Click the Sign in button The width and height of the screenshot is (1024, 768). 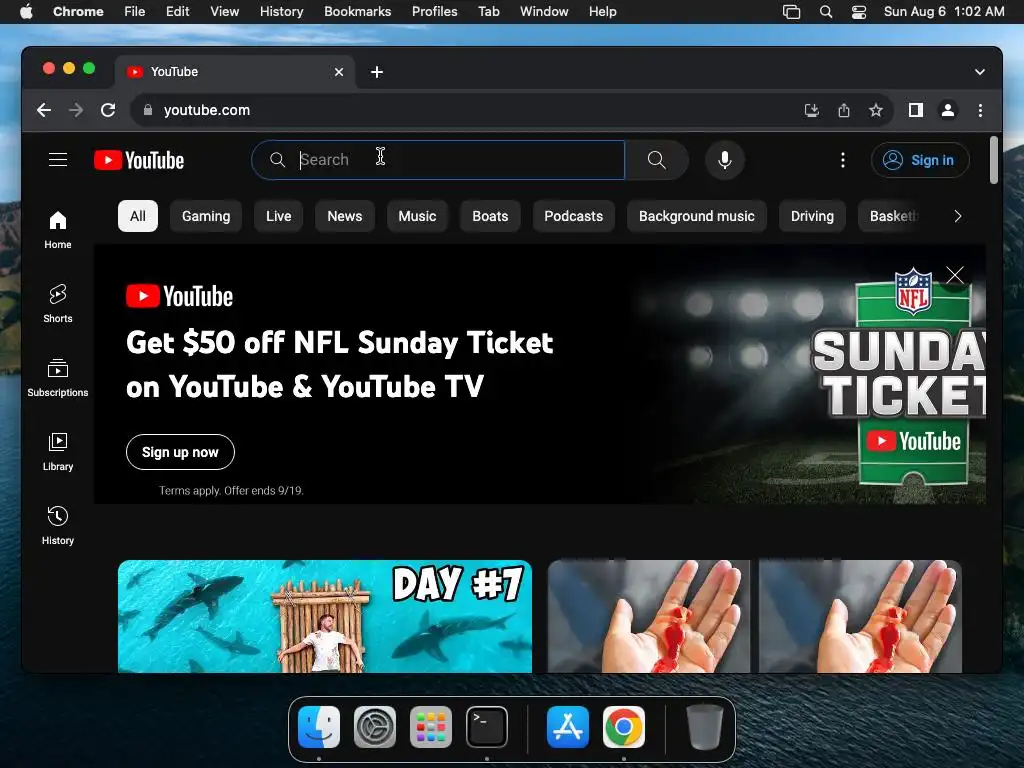[x=920, y=160]
